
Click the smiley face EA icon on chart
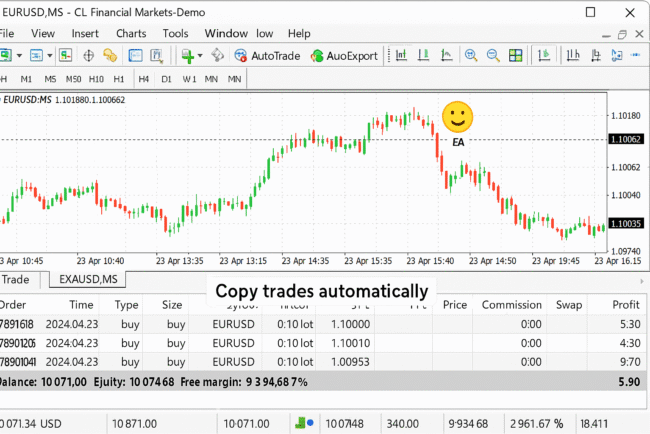(457, 118)
